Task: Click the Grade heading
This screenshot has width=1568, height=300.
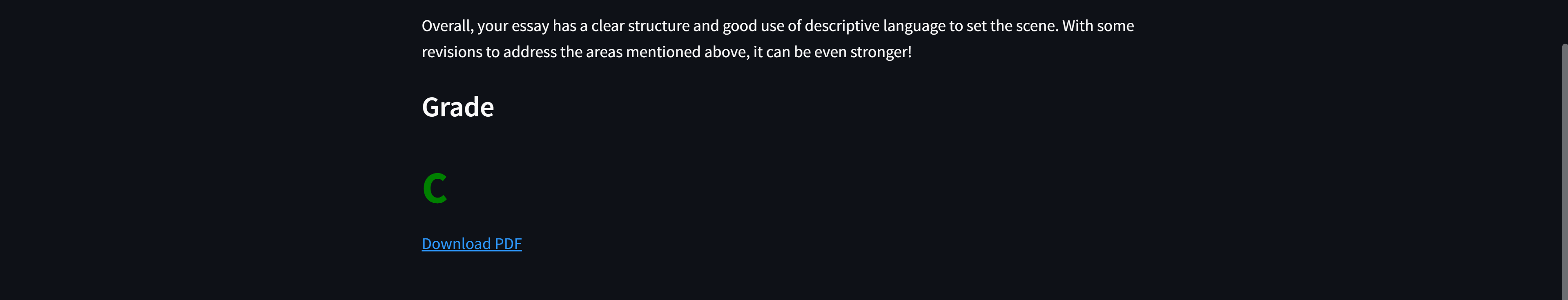Action: pos(458,107)
